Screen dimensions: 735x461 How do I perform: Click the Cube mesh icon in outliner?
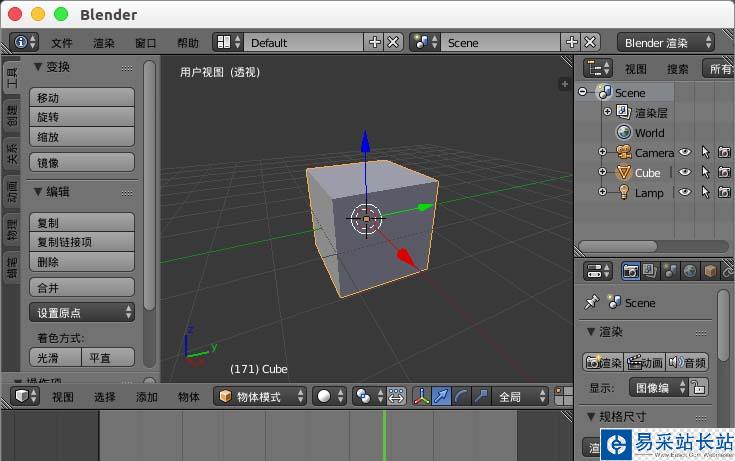[x=623, y=173]
